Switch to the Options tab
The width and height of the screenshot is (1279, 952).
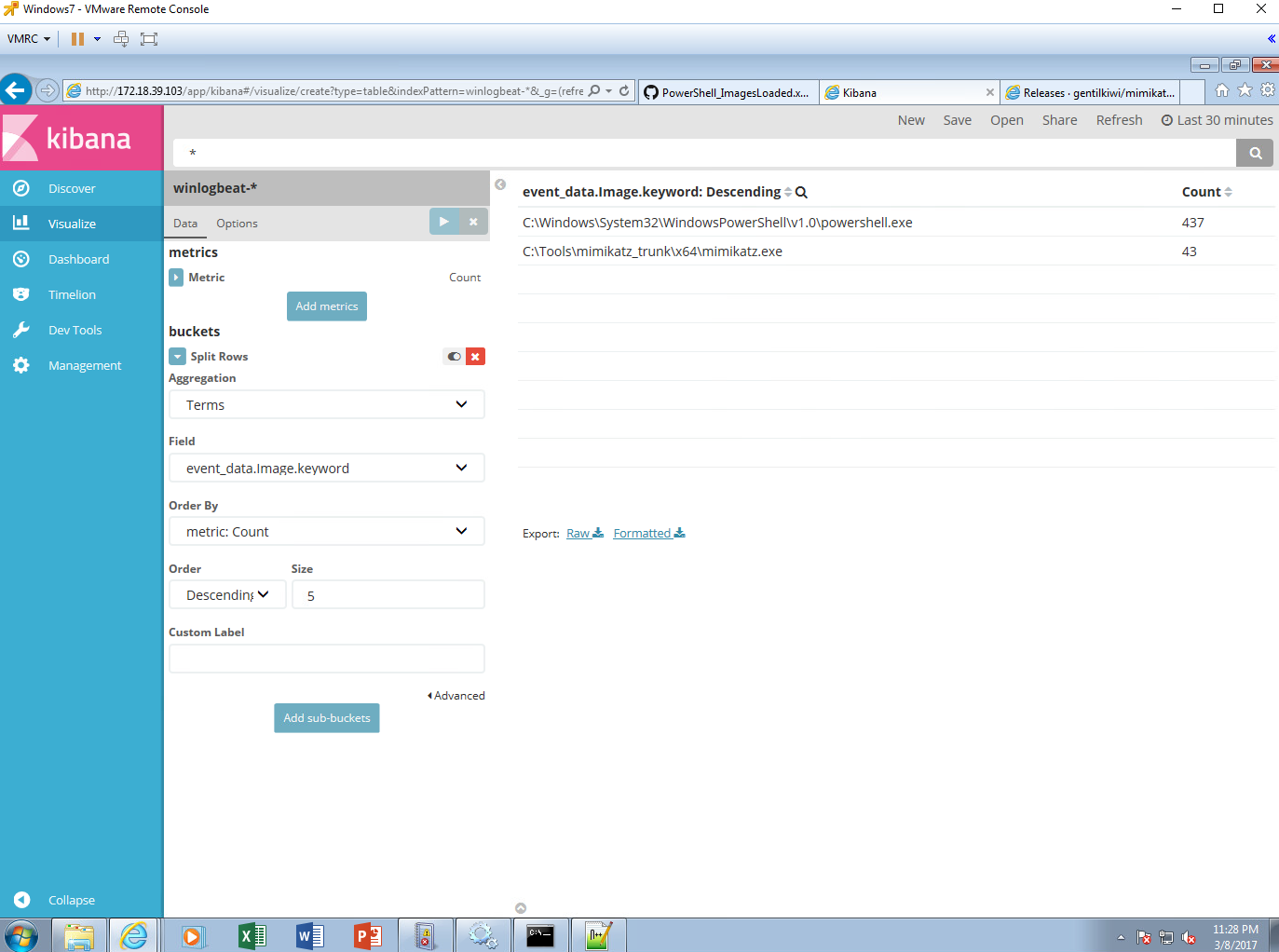point(237,224)
